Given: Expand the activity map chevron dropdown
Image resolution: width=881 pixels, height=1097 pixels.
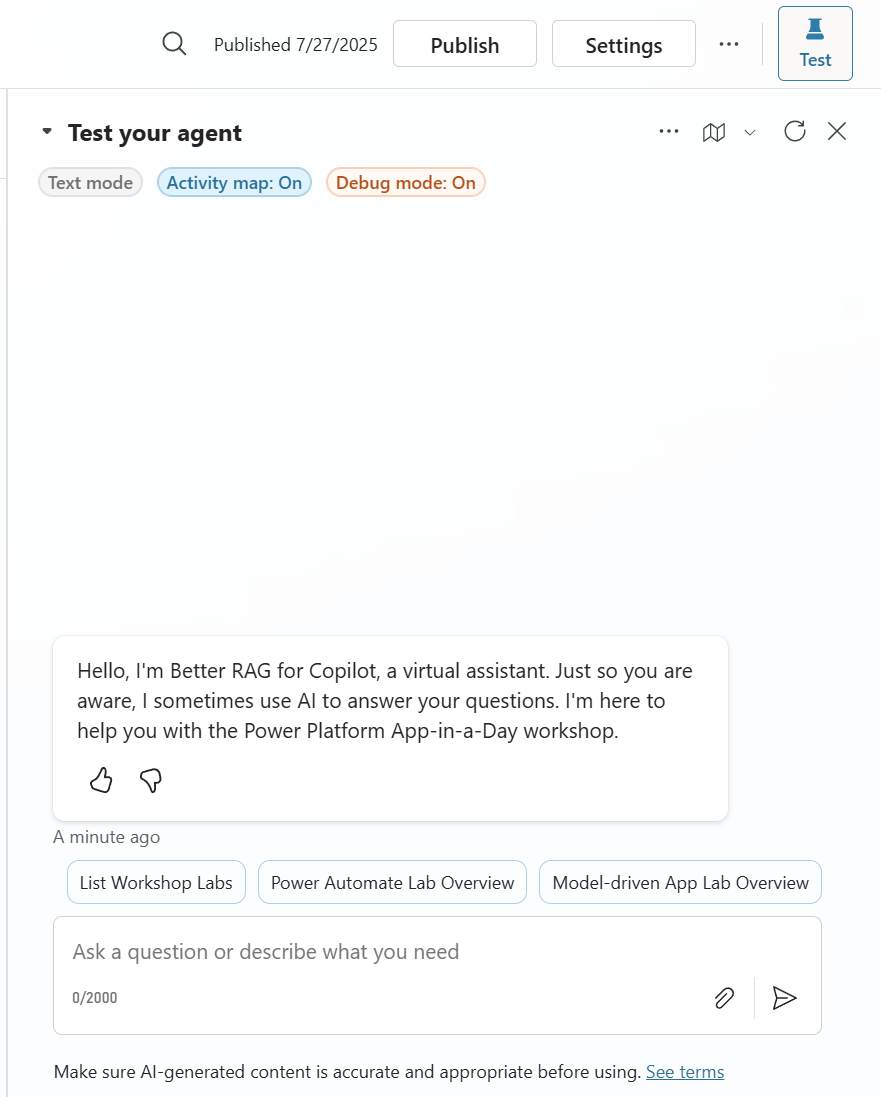Looking at the screenshot, I should (749, 132).
